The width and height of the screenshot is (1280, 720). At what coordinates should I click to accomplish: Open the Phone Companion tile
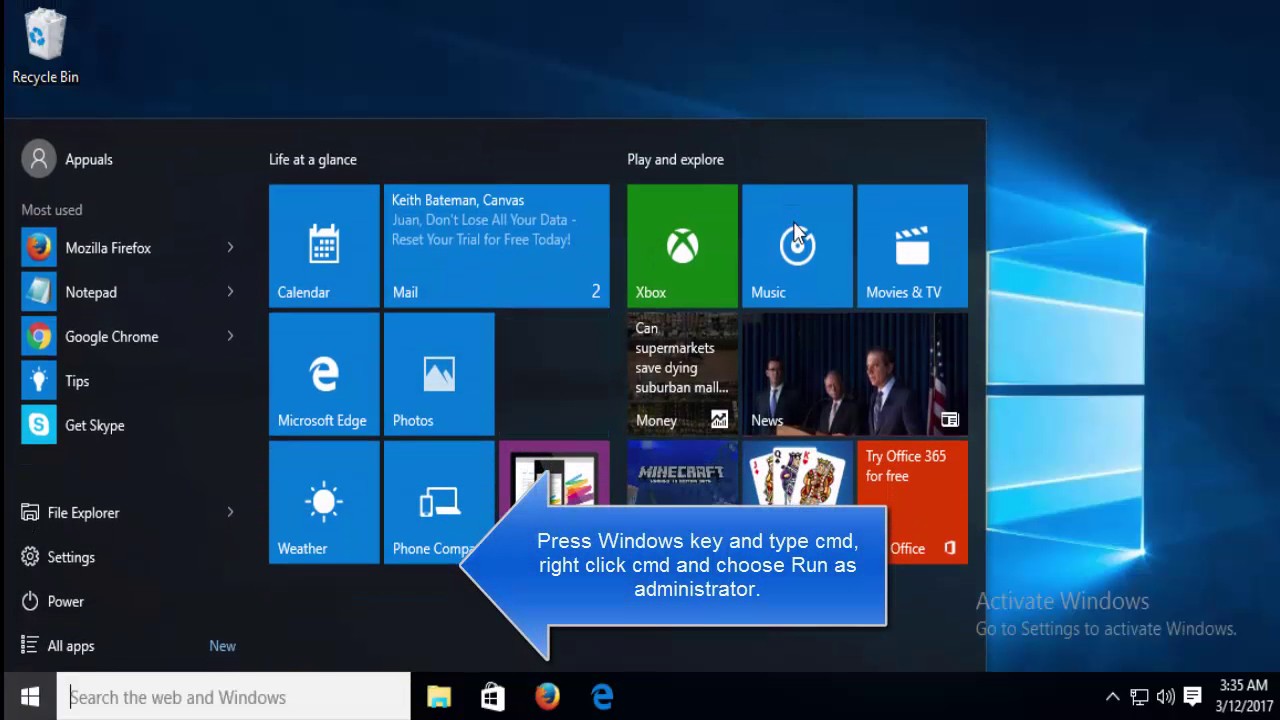439,501
